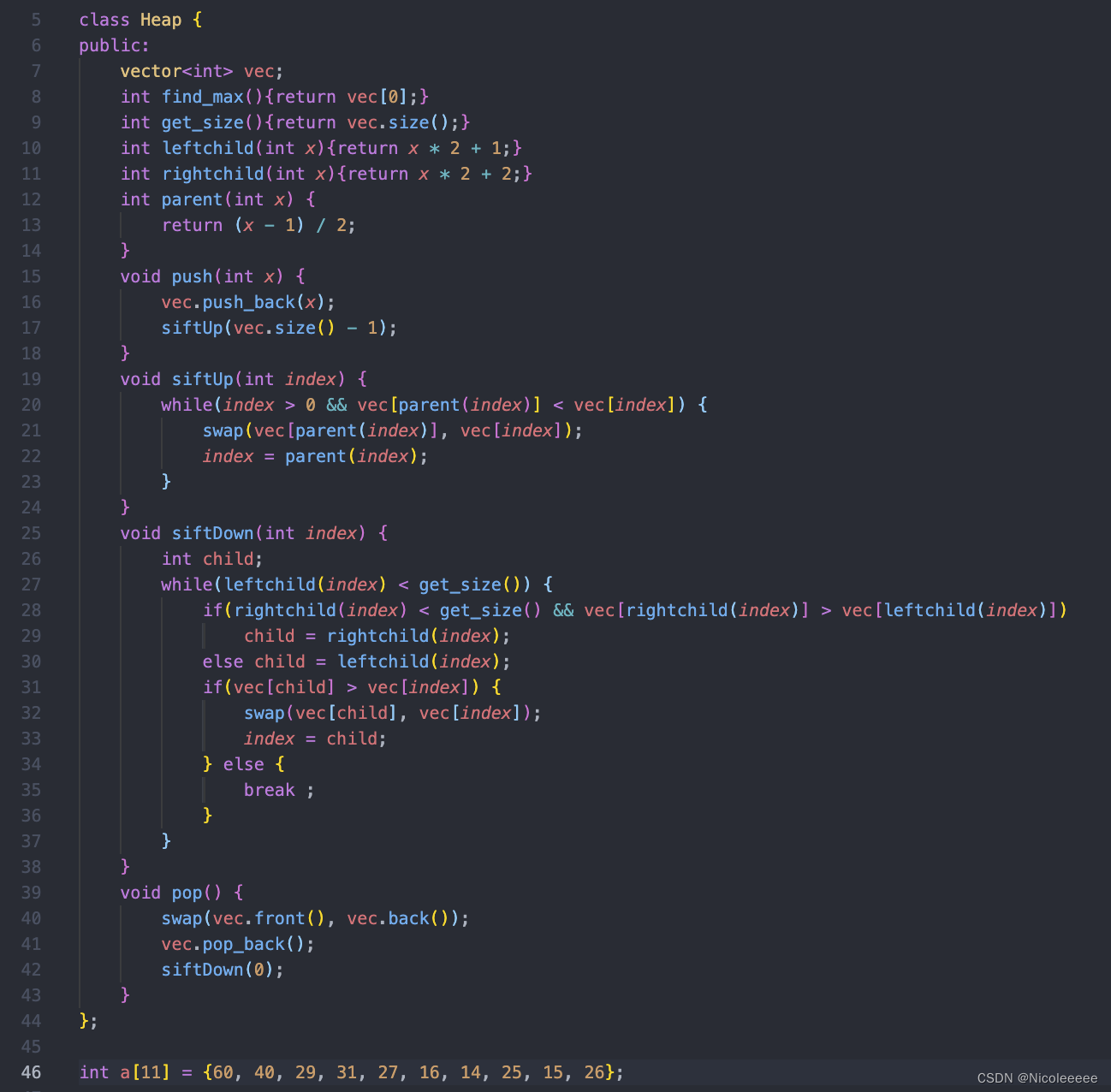The height and width of the screenshot is (1092, 1111).
Task: Click line number 14 in the gutter
Action: 31,251
